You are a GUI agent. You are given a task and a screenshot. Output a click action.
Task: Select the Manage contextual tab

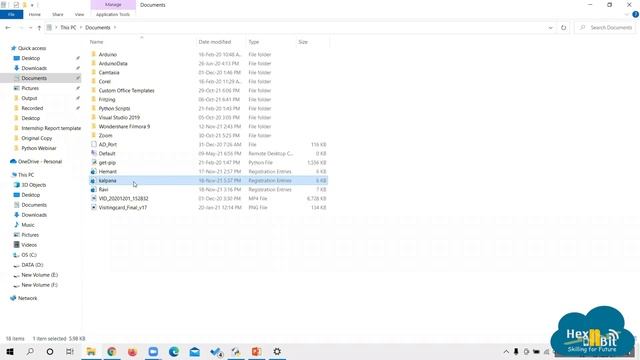pos(113,4)
